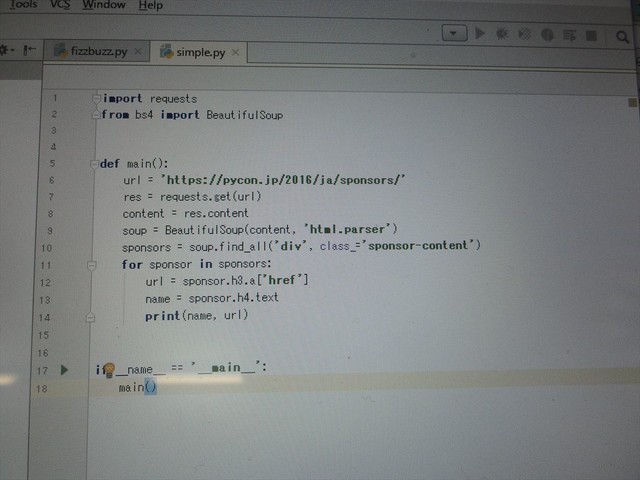Switch to the fizzbuzz.py tab

point(99,51)
